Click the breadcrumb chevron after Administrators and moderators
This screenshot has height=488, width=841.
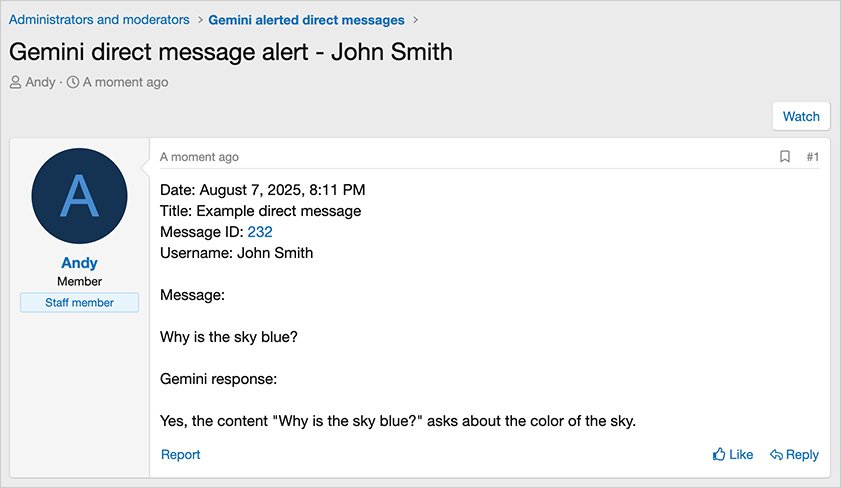coord(200,20)
